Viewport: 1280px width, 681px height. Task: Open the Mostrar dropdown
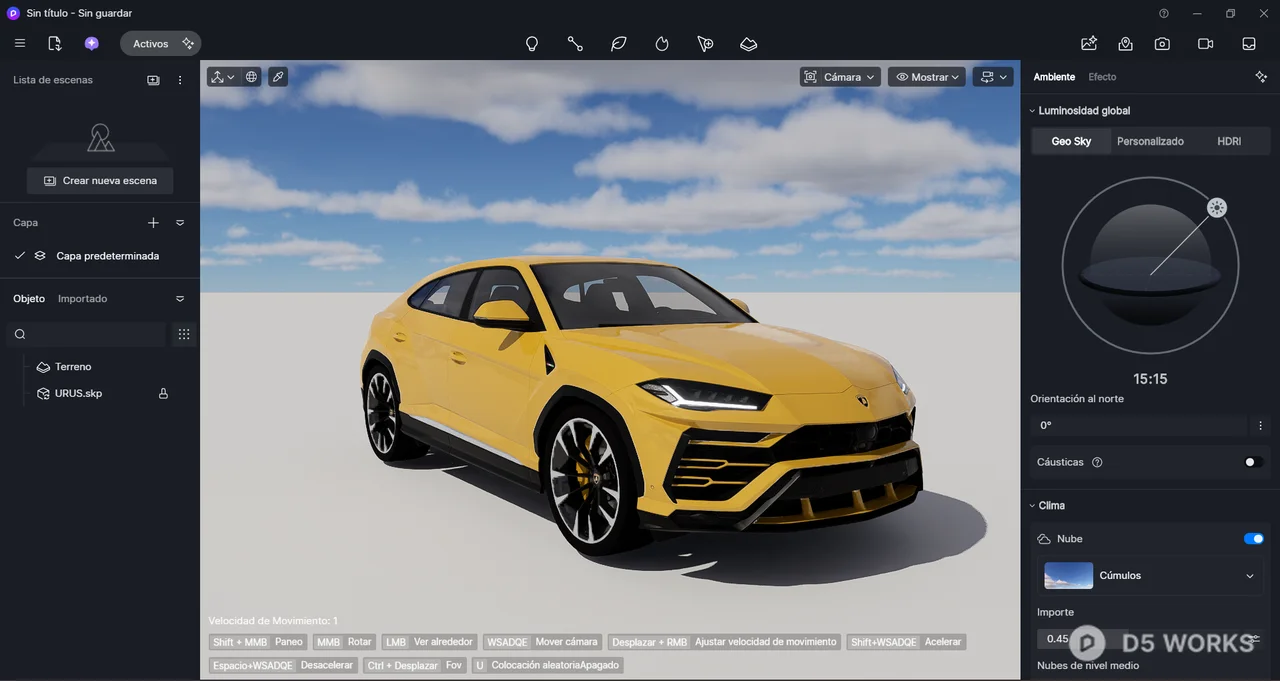click(927, 77)
